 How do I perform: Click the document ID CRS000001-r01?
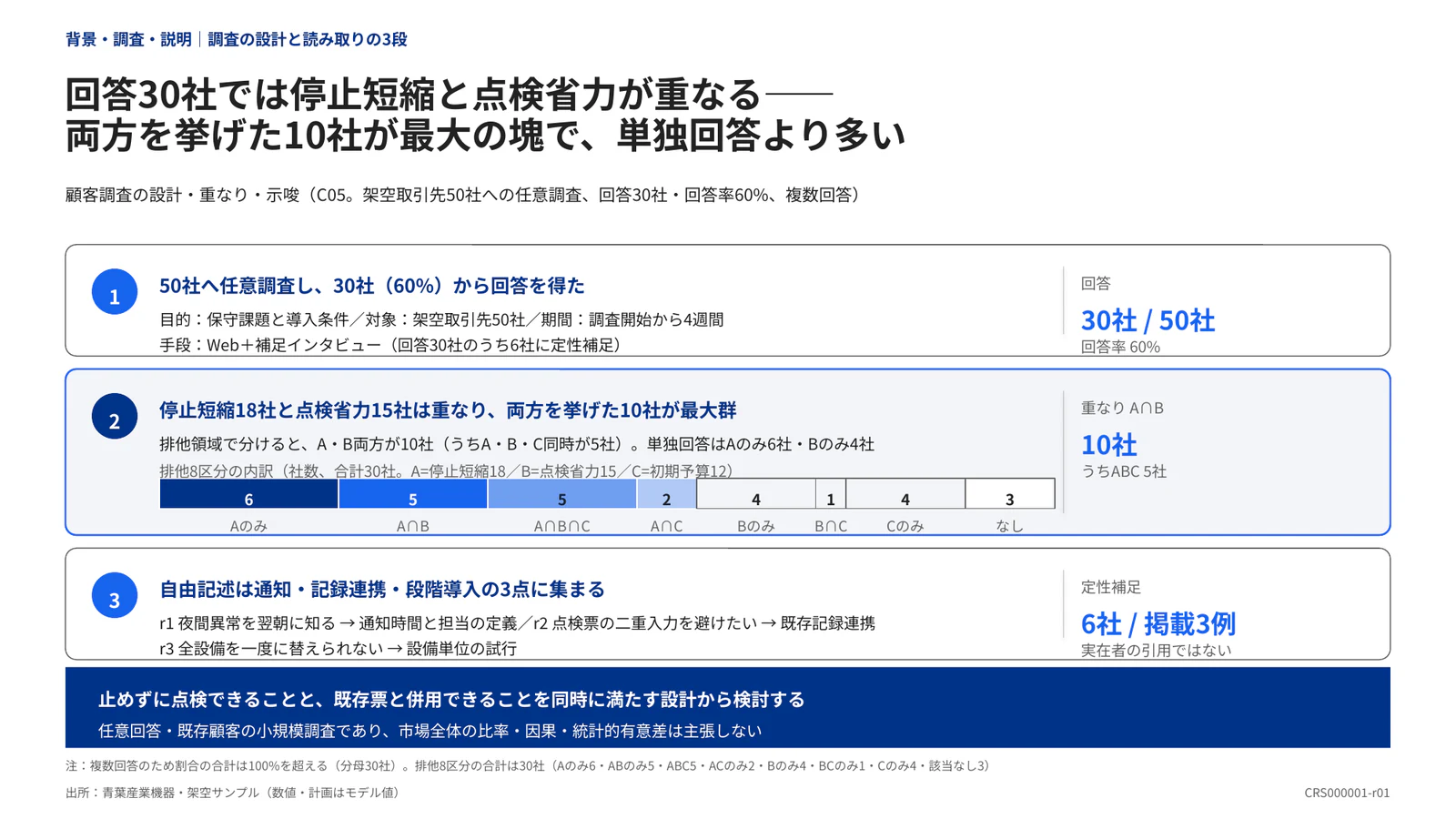point(1347,793)
